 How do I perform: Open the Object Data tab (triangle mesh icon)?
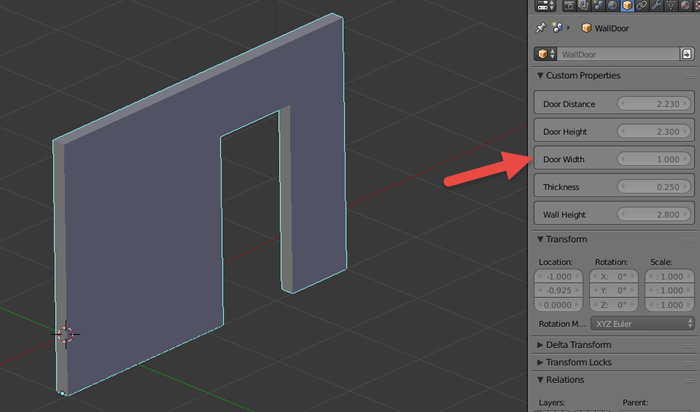pyautogui.click(x=671, y=5)
